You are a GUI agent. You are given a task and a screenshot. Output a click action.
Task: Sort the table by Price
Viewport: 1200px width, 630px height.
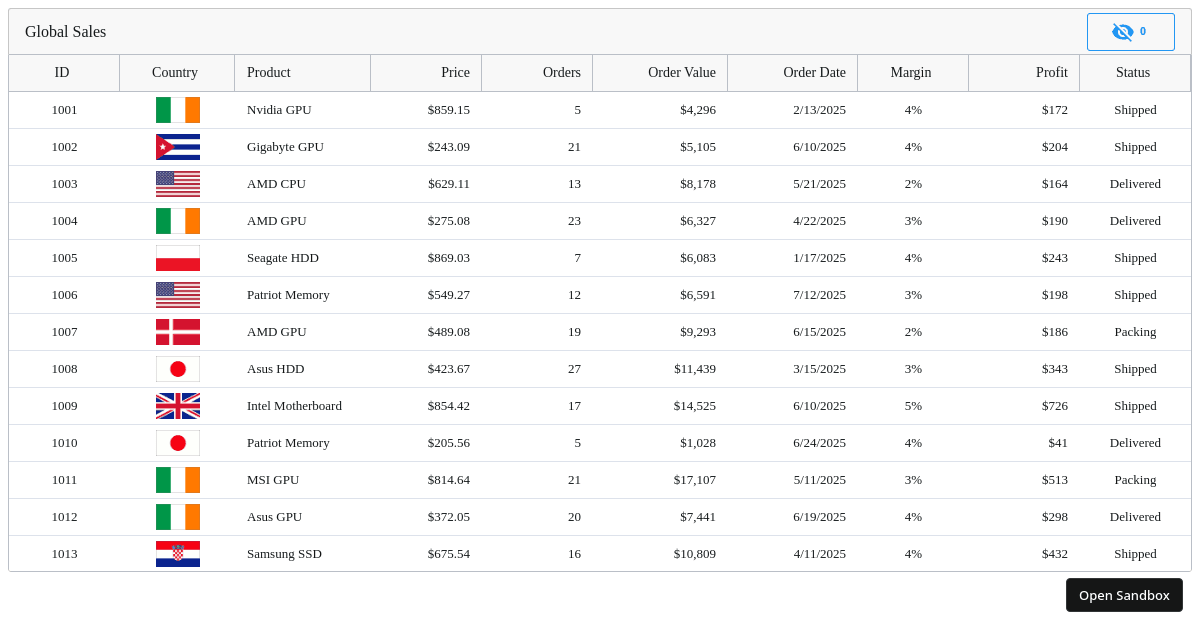point(455,72)
